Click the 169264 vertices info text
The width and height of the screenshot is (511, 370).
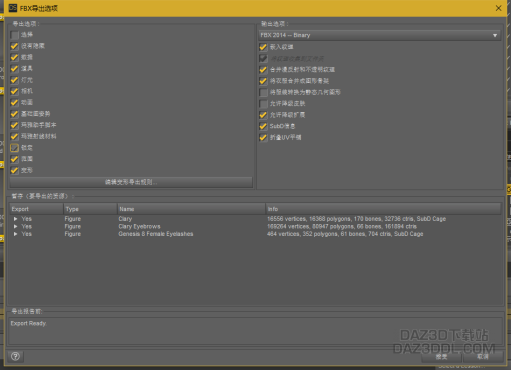(x=342, y=226)
